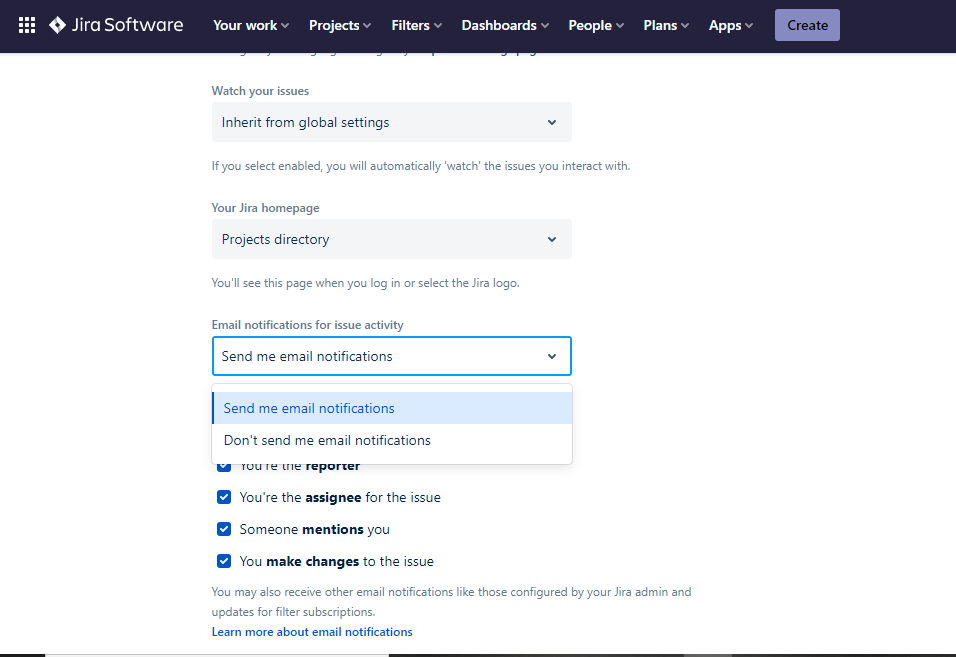The image size is (956, 657).
Task: Expand the Watch your issues dropdown
Action: [x=391, y=122]
